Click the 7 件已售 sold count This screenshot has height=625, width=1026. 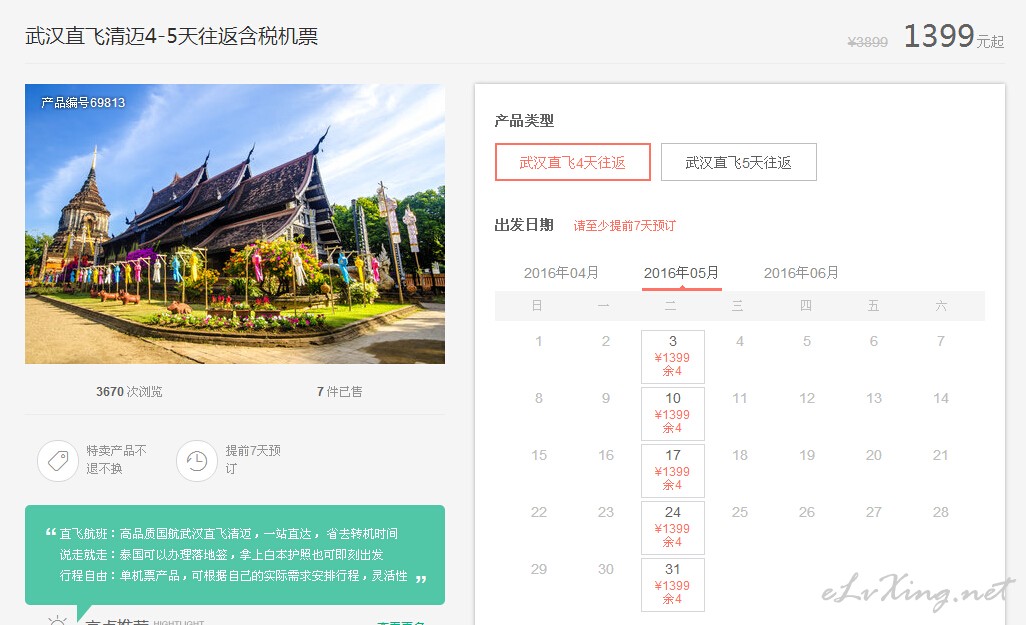pyautogui.click(x=340, y=391)
